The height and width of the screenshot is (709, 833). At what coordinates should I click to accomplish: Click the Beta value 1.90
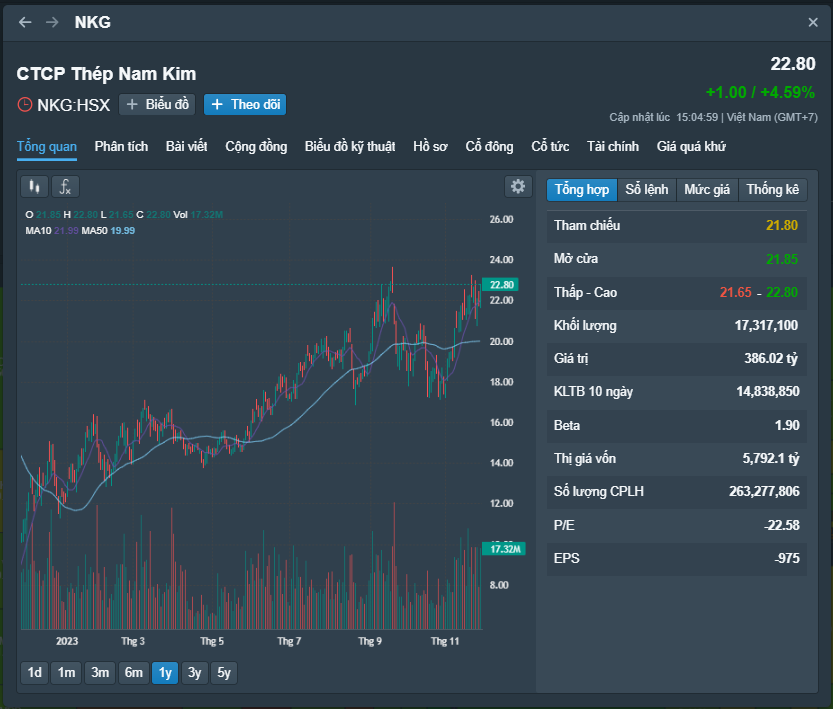click(787, 425)
